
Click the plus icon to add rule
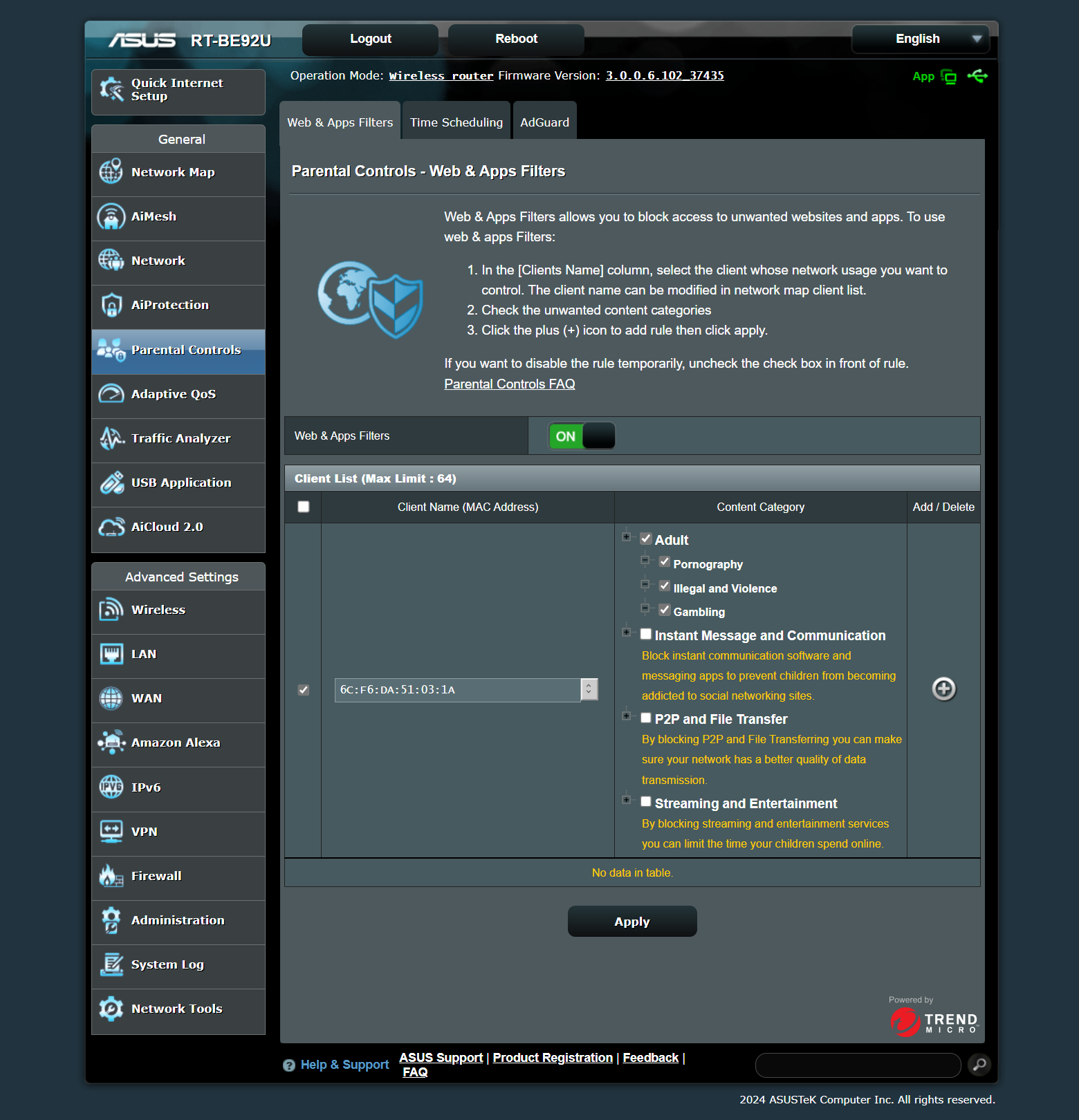944,689
